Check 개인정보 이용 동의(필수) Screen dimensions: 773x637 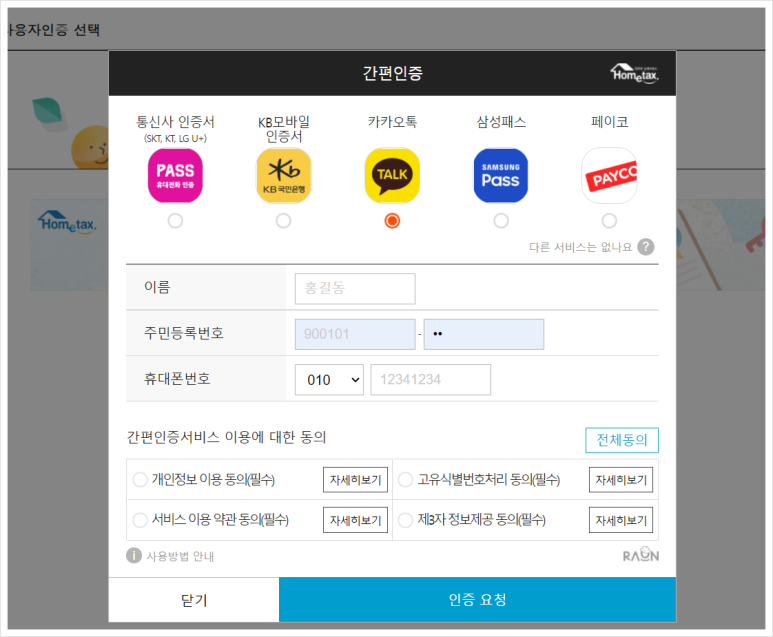[140, 480]
